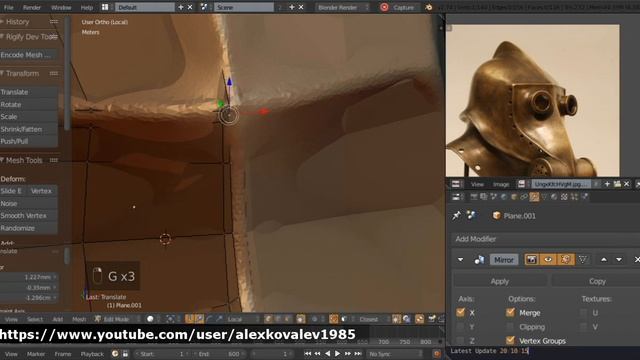Open the Help menu
The width and height of the screenshot is (640, 360).
(87, 7)
